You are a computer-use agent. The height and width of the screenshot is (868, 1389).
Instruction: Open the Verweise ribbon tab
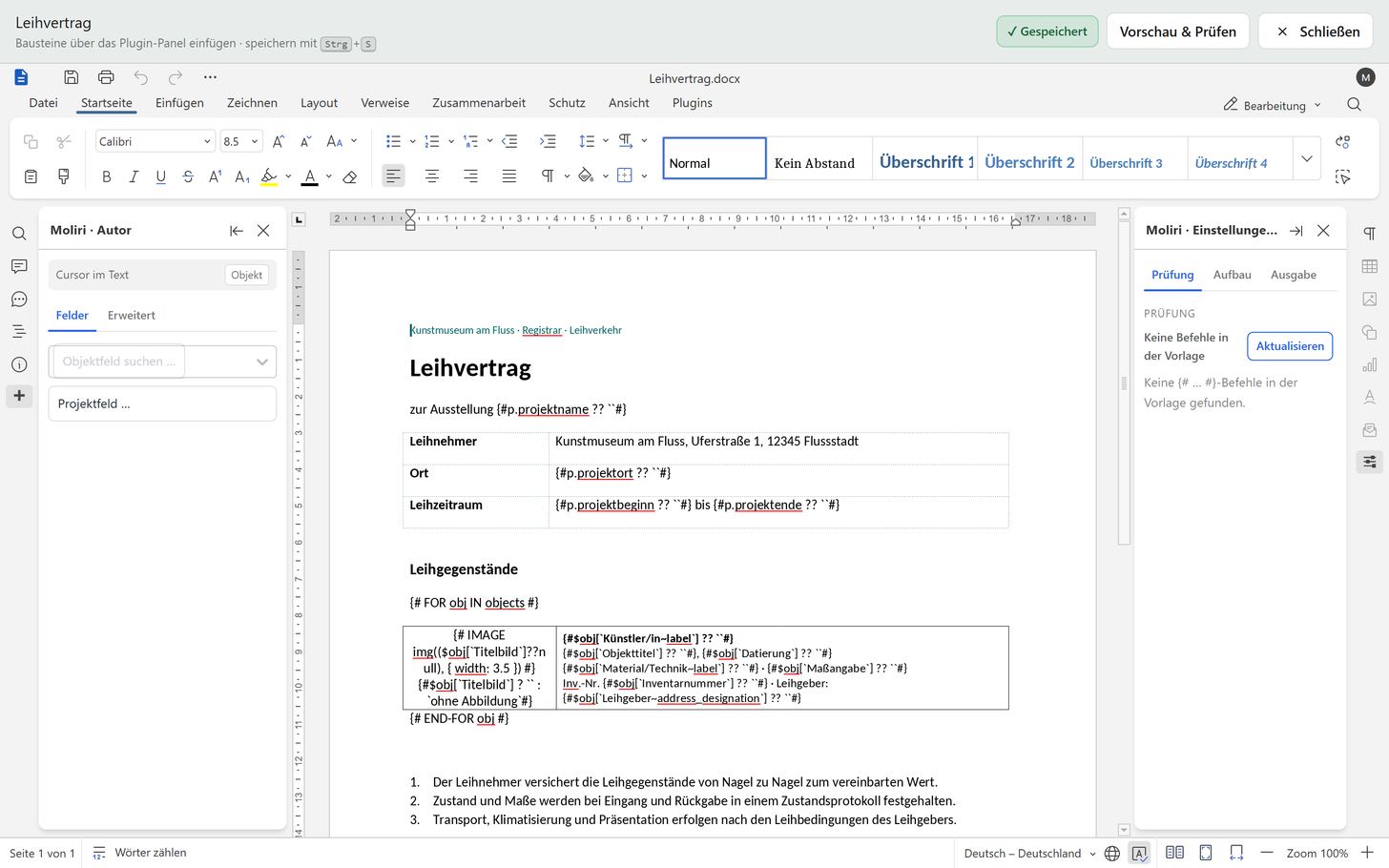pyautogui.click(x=384, y=103)
